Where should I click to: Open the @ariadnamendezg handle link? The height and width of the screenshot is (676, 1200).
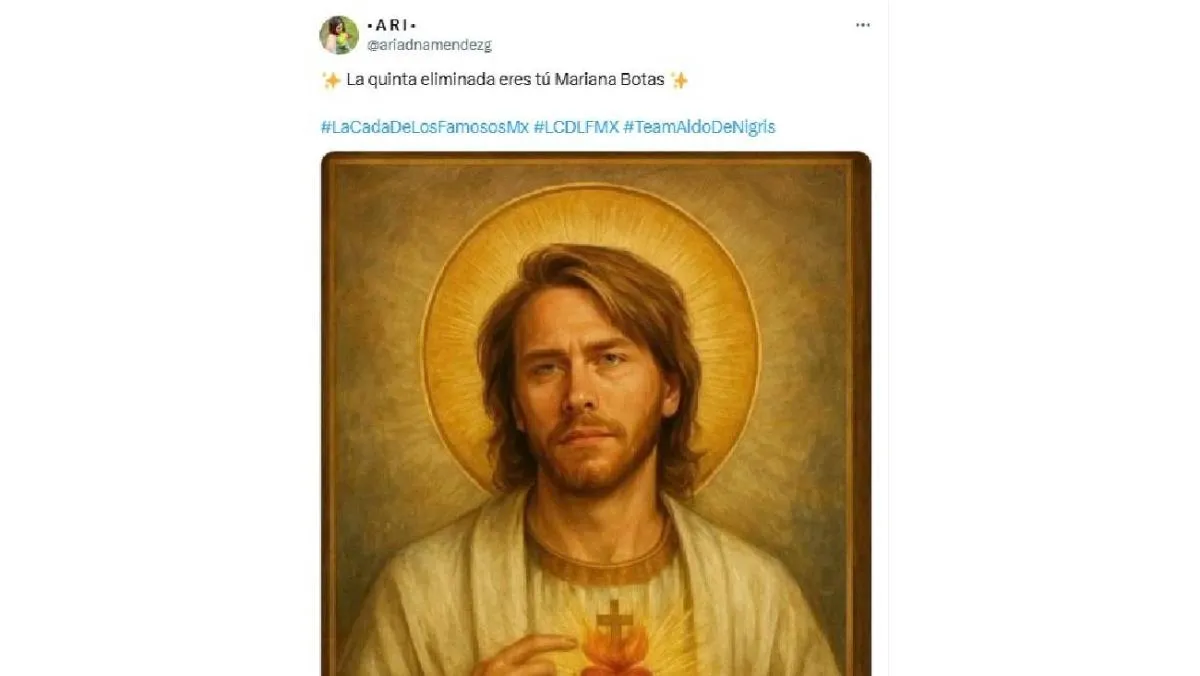pyautogui.click(x=429, y=44)
